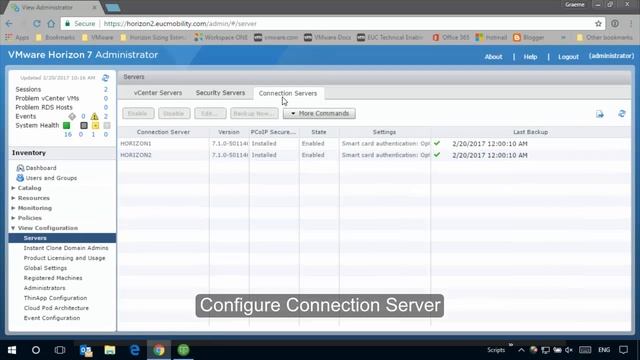Open the Other bookmarks folder

coord(605,37)
